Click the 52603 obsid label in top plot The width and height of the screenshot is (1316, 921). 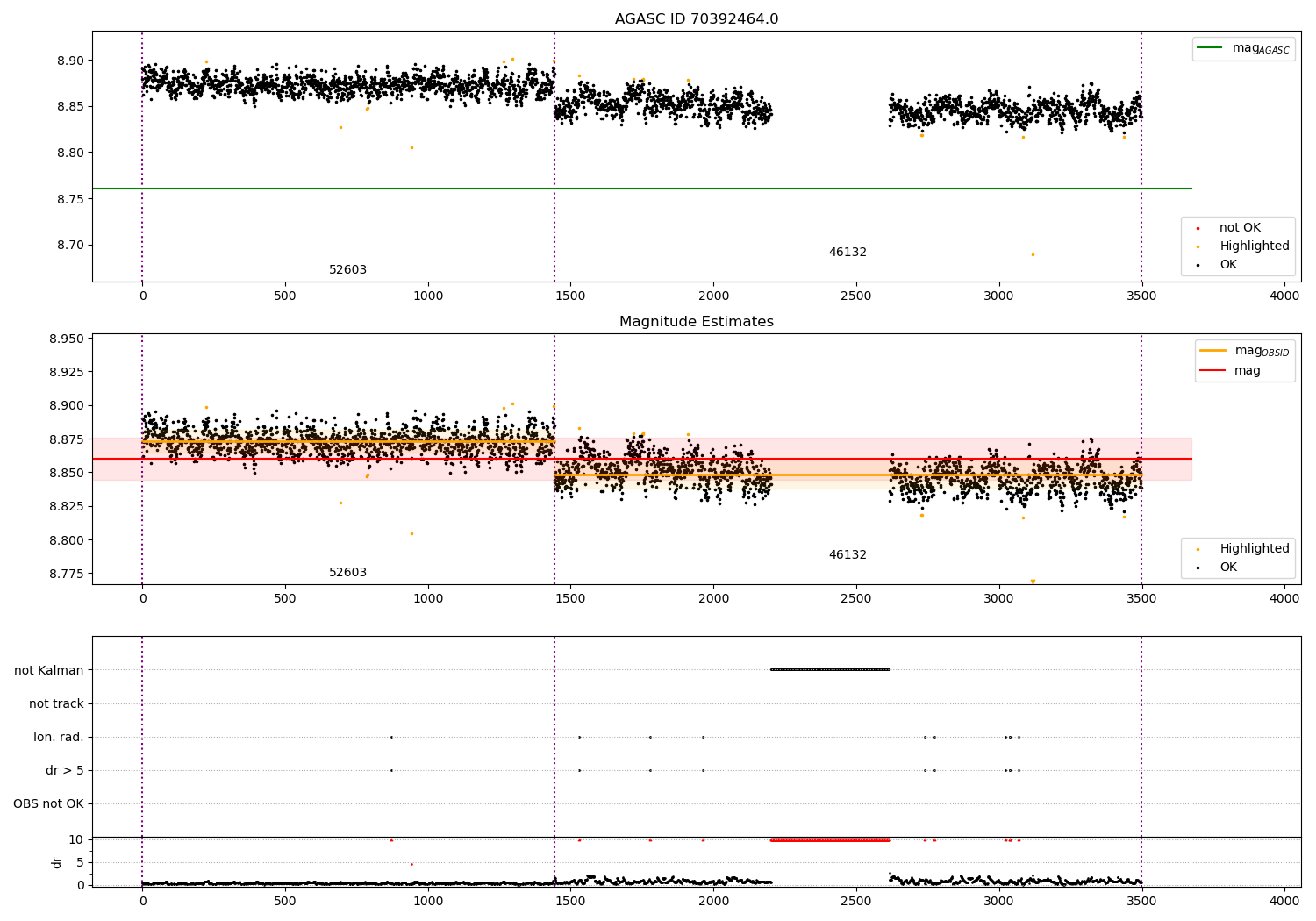[347, 270]
